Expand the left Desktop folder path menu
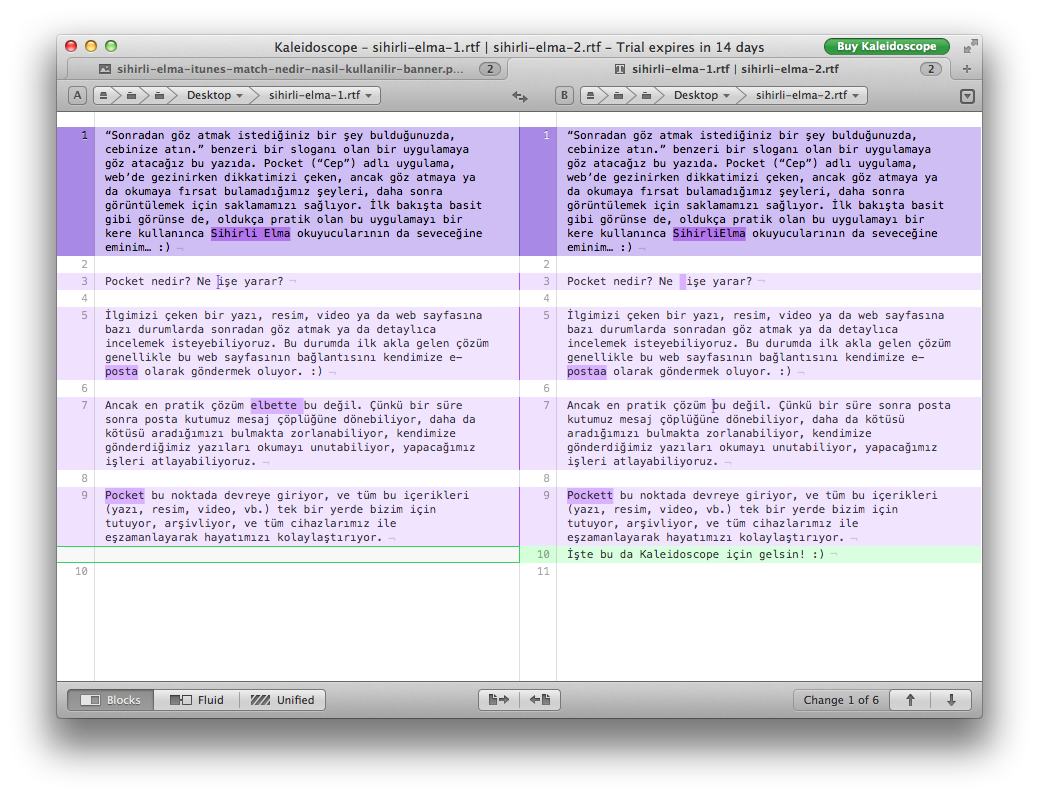The height and width of the screenshot is (797, 1039). click(x=215, y=96)
